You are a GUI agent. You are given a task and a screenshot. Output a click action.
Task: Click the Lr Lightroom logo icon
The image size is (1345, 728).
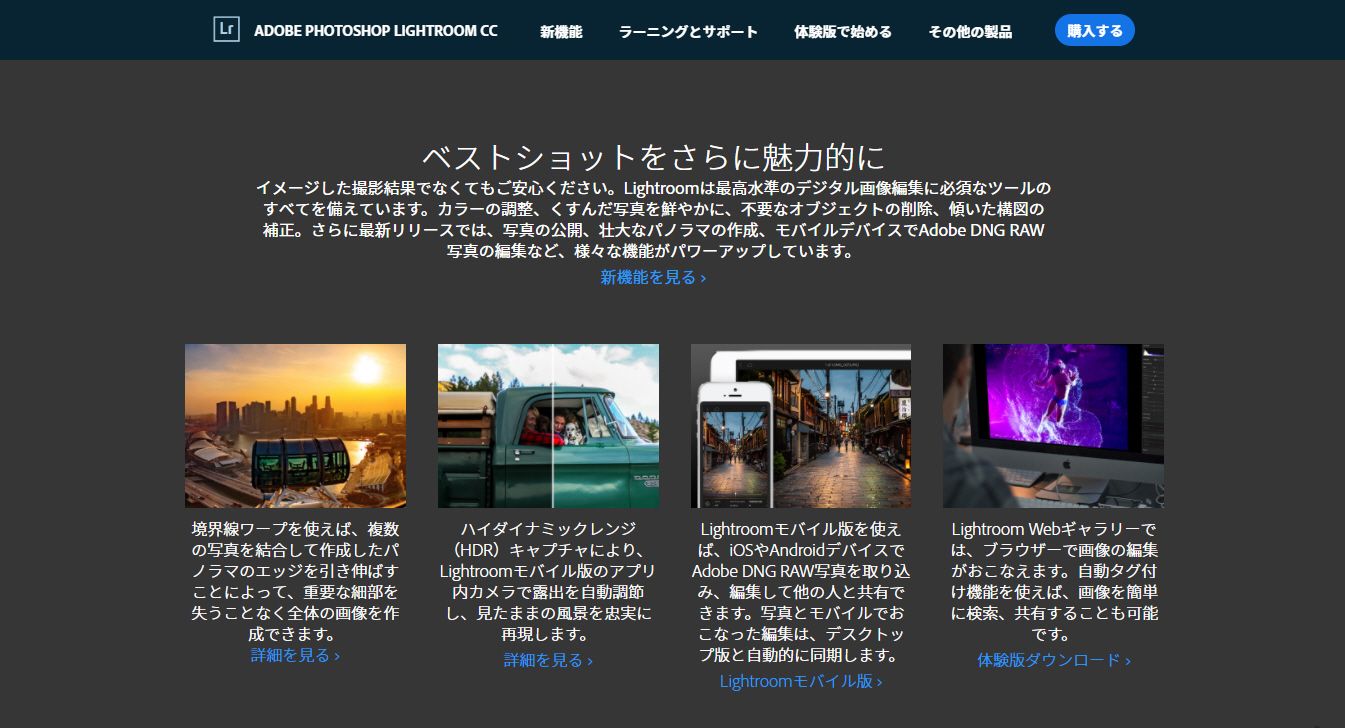tap(227, 29)
